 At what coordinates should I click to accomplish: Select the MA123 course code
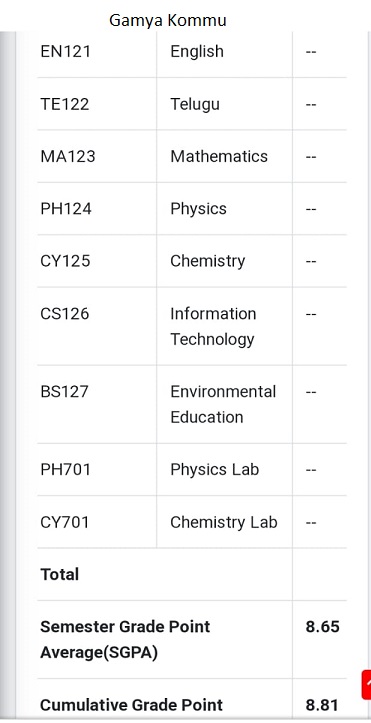[68, 156]
